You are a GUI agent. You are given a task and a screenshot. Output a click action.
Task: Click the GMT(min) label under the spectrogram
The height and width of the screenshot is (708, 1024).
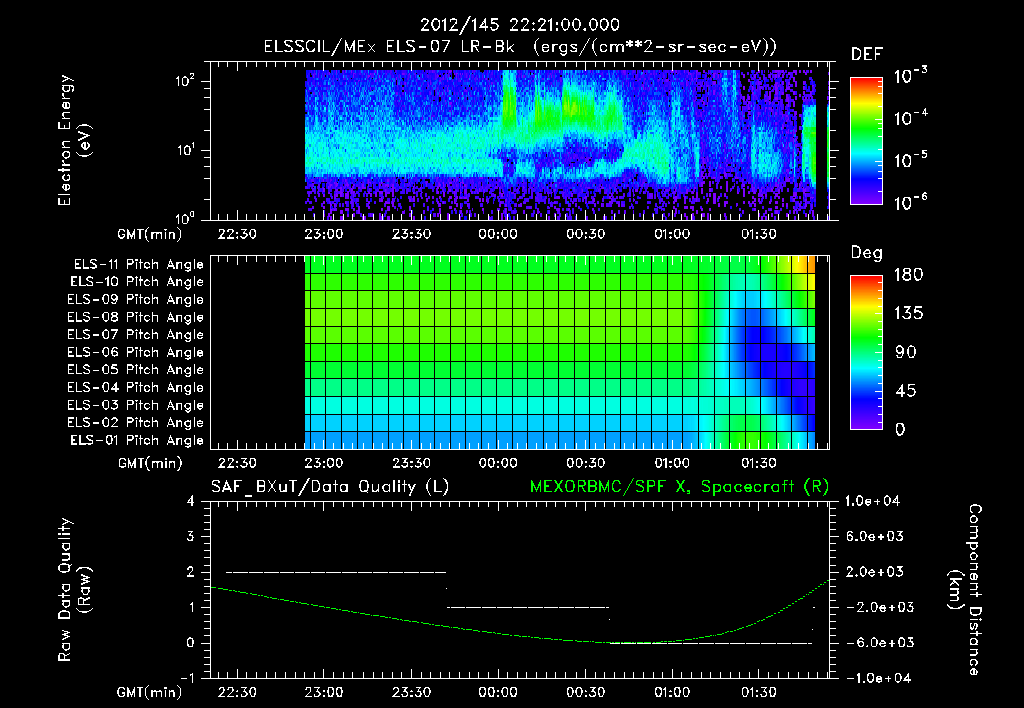[x=149, y=234]
